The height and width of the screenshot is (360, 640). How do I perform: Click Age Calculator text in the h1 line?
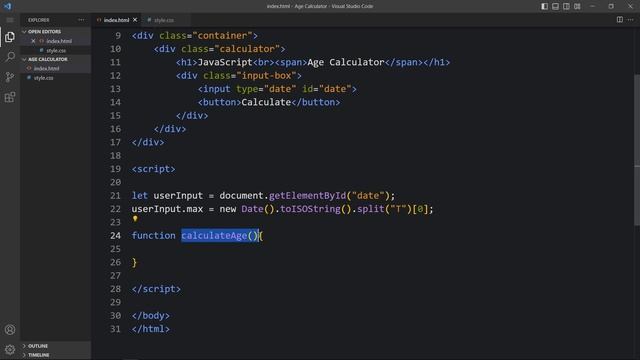[x=346, y=62]
